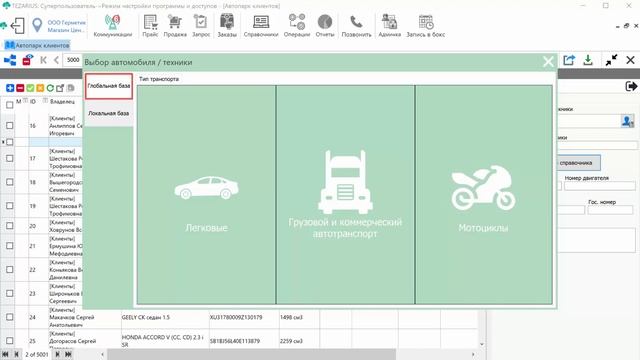This screenshot has width=640, height=360.
Task: Click the red eye filter icon
Action: coord(27,60)
